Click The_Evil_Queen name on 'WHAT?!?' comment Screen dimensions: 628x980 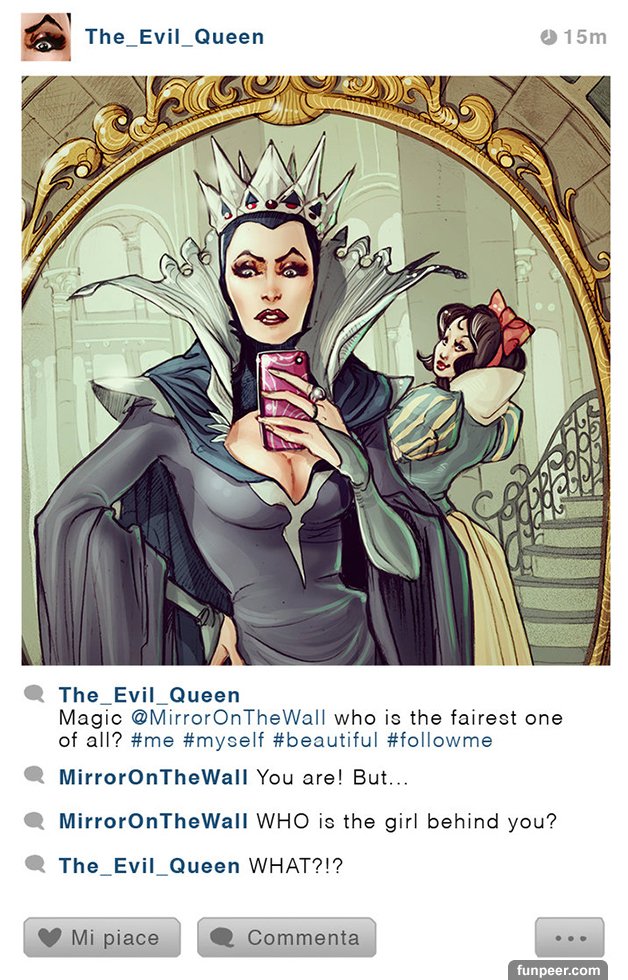(x=149, y=866)
